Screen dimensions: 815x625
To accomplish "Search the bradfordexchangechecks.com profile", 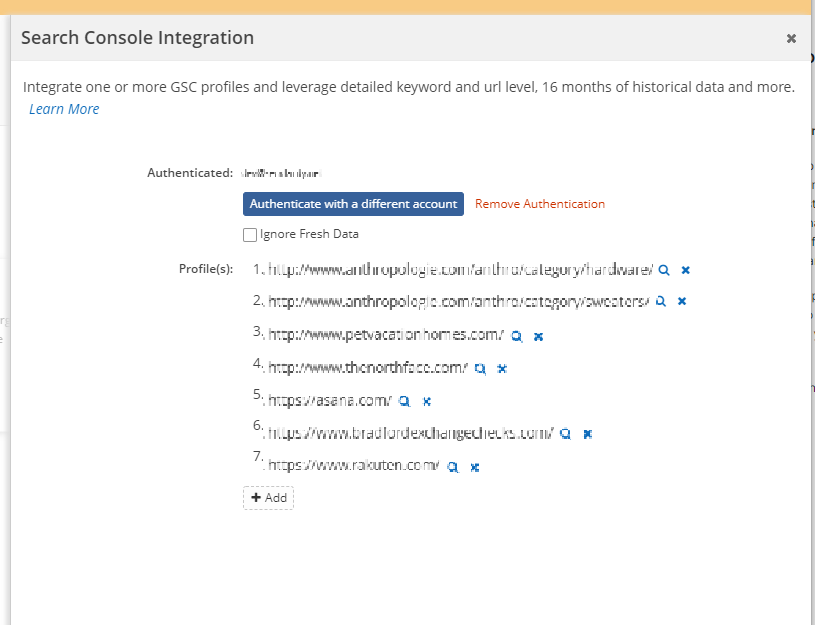I will coord(565,434).
